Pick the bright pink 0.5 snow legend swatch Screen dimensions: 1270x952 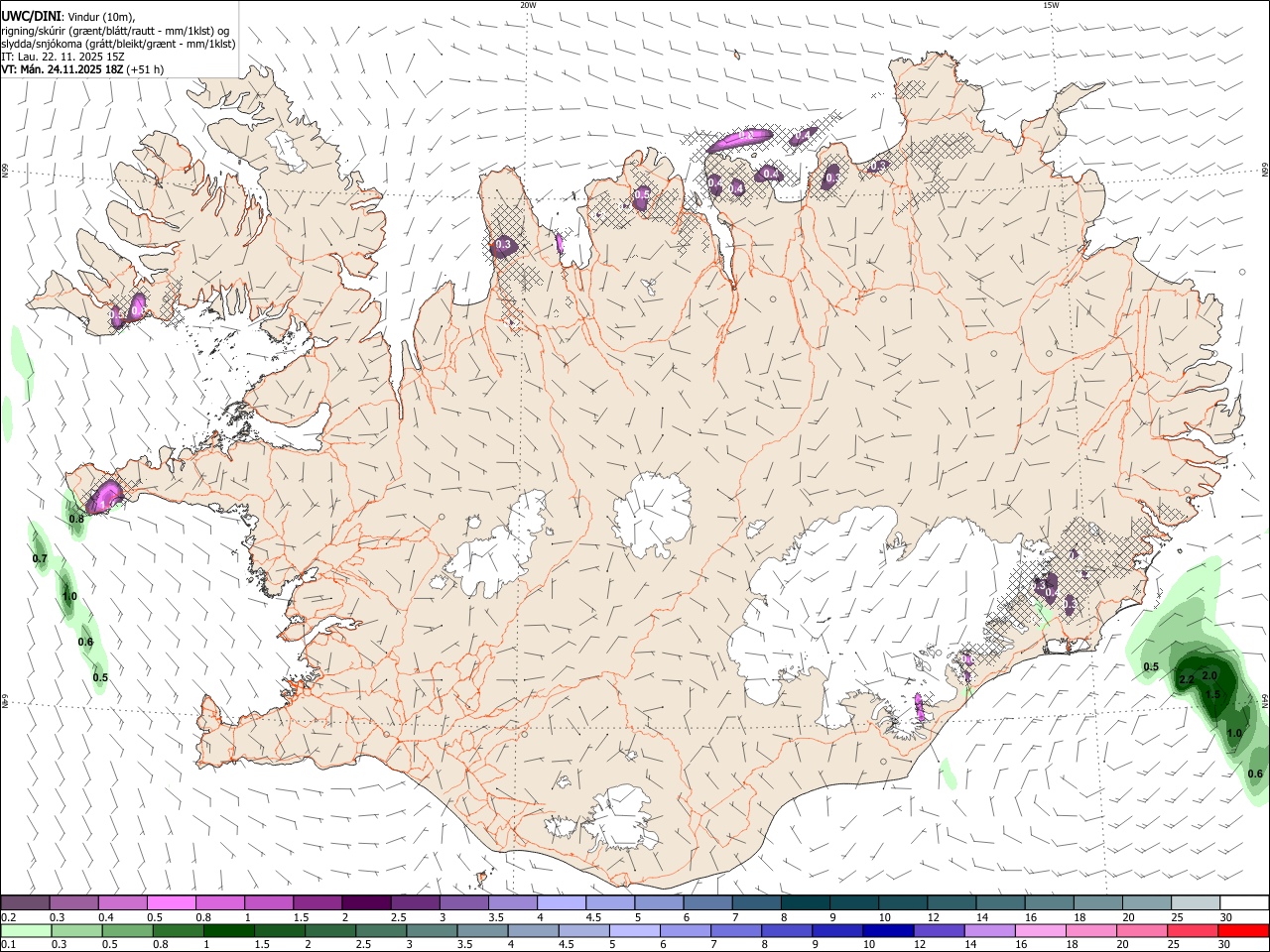click(171, 902)
